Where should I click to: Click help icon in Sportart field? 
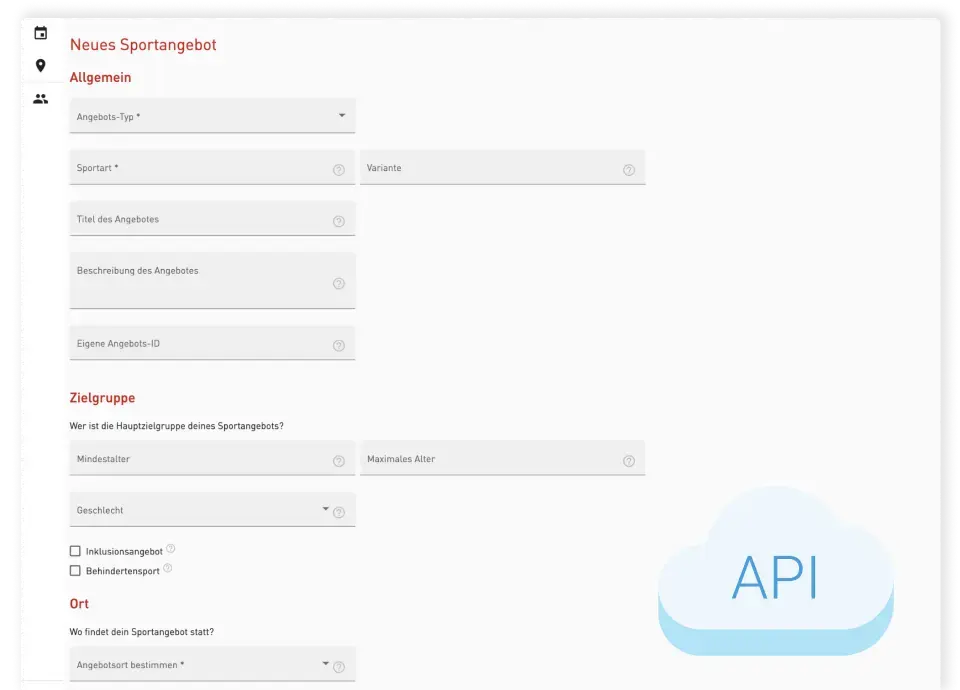click(x=339, y=170)
